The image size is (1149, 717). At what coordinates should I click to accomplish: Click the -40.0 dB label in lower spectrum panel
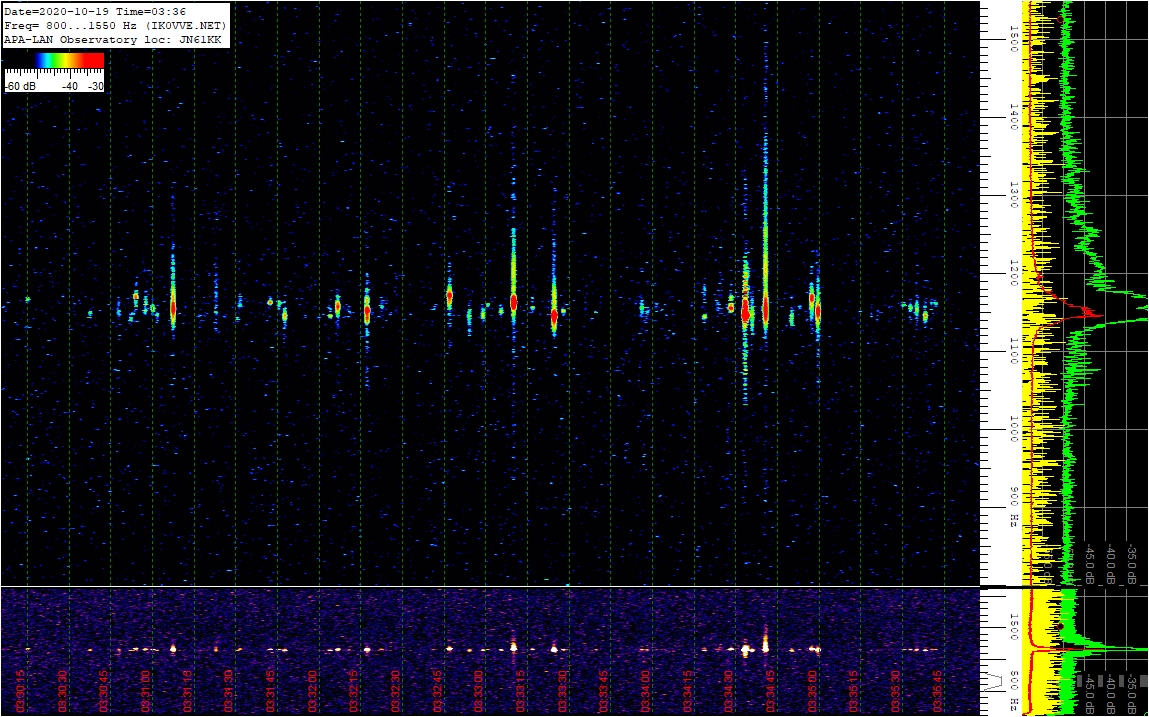click(x=1111, y=692)
